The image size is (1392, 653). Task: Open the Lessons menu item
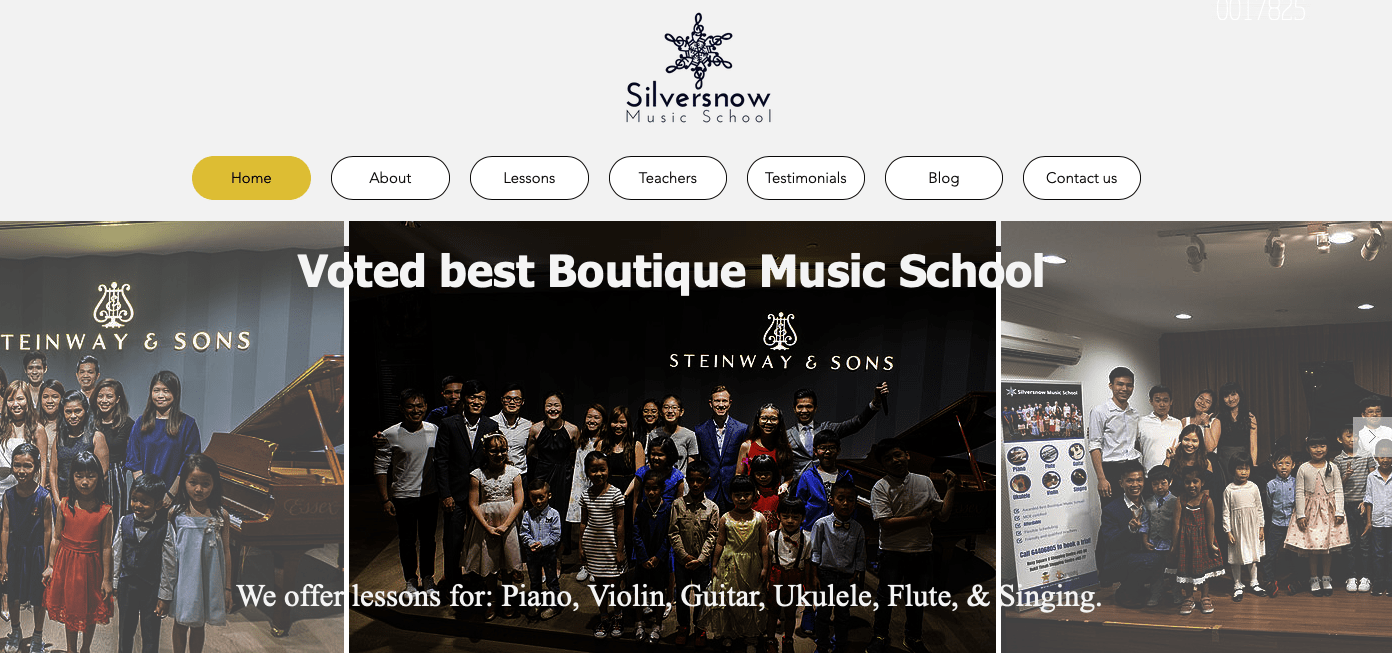point(529,178)
